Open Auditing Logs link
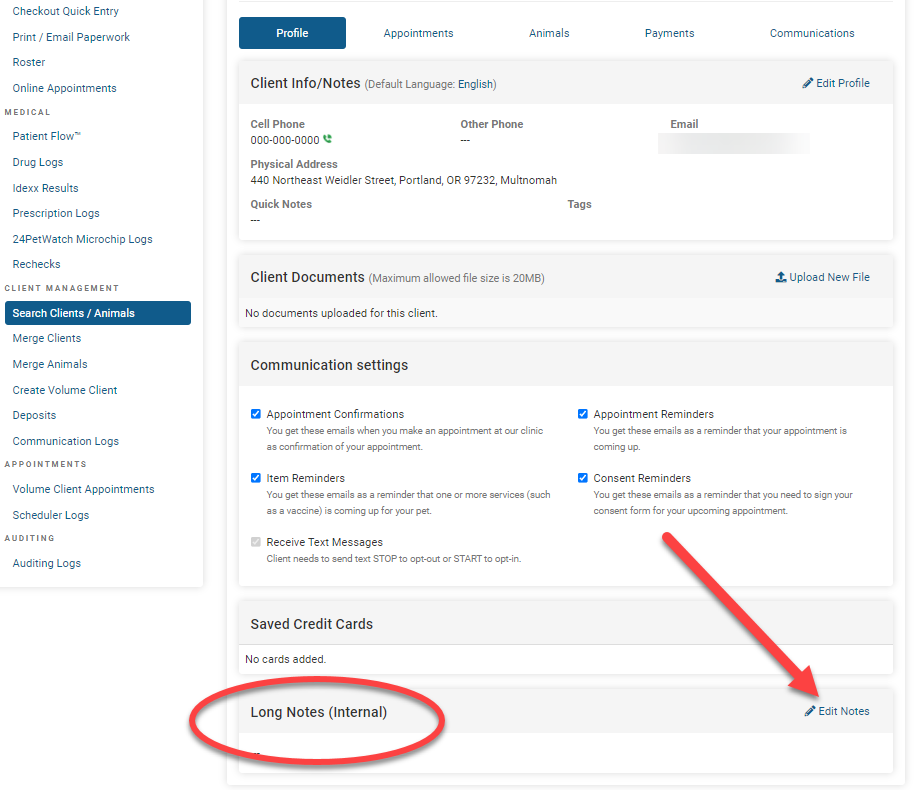This screenshot has width=916, height=790. coord(47,563)
